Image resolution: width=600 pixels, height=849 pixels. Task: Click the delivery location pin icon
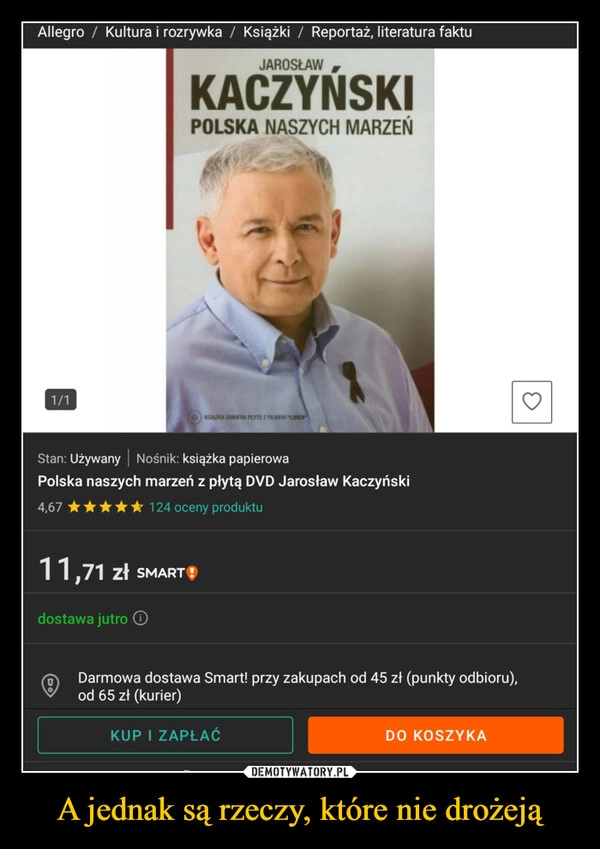(x=50, y=685)
